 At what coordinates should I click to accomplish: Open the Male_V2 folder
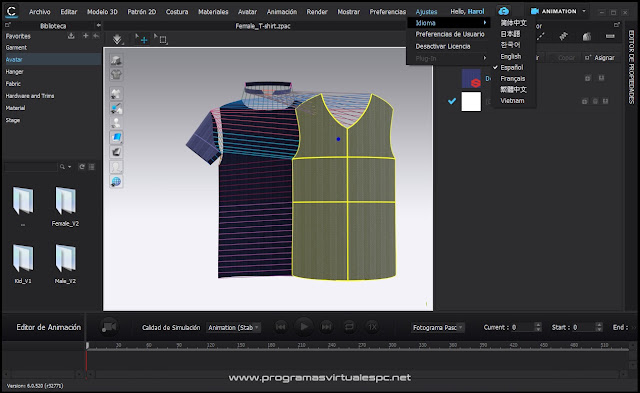(x=65, y=264)
